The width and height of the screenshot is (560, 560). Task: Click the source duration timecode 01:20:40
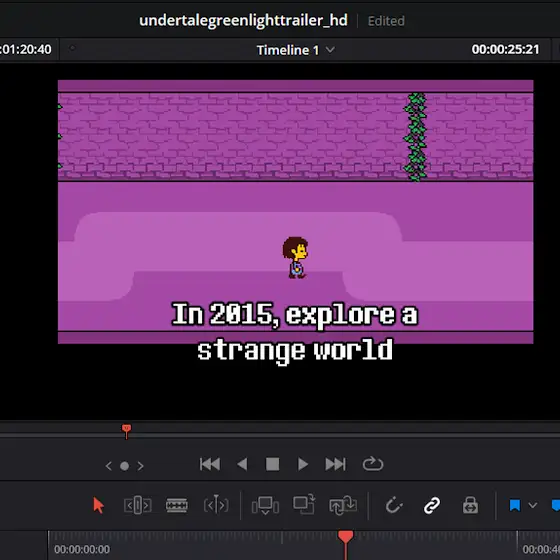26,49
